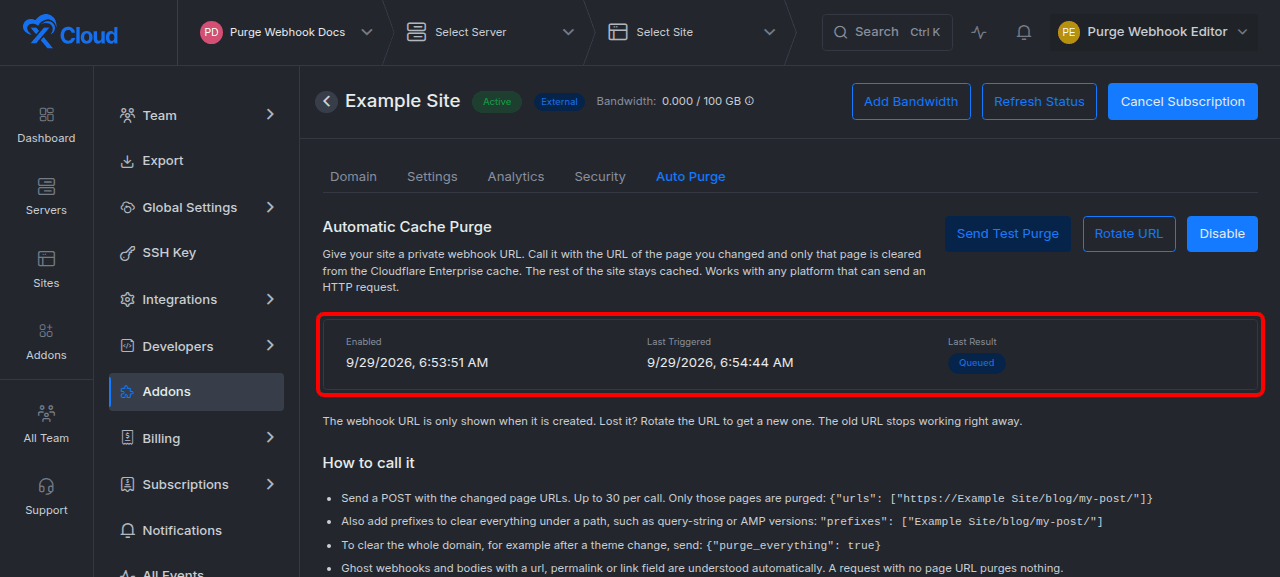Open the All Team sidebar icon
This screenshot has width=1280, height=577.
46,413
